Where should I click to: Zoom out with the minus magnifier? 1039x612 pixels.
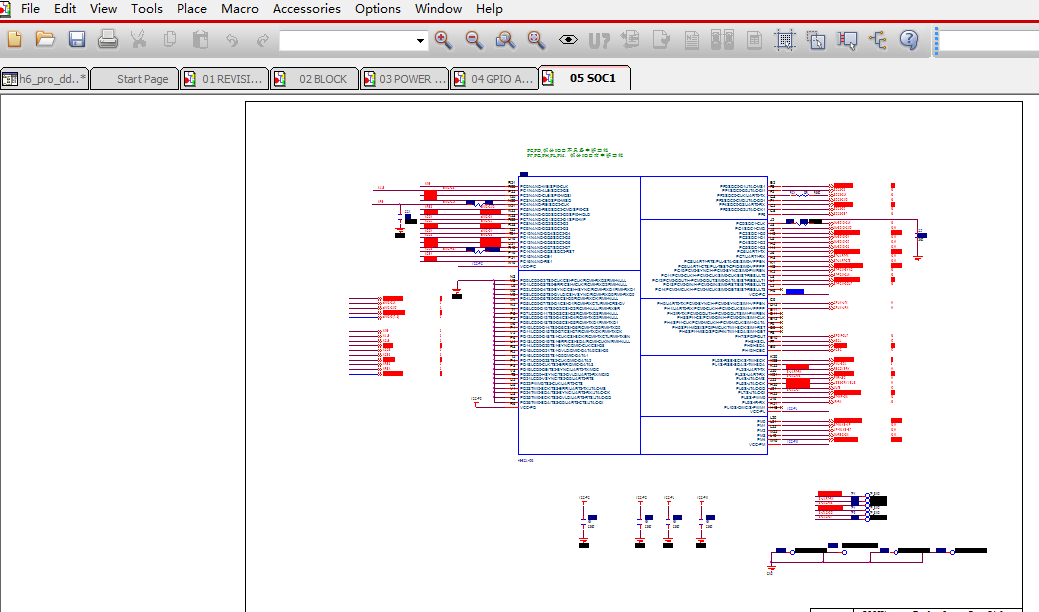(x=474, y=40)
